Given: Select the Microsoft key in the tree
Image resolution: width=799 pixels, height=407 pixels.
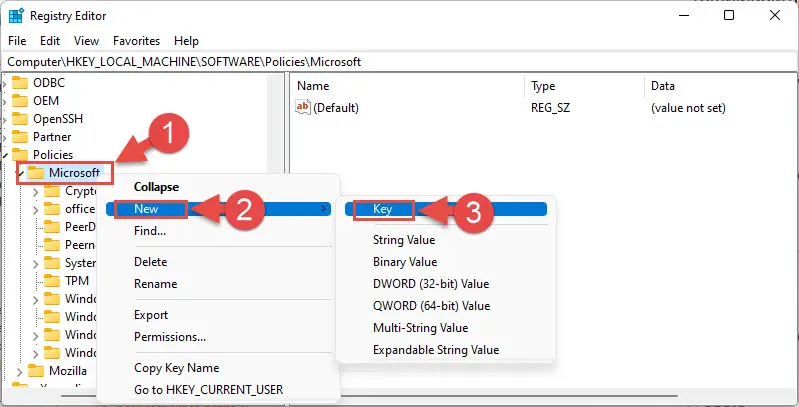Looking at the screenshot, I should [74, 173].
